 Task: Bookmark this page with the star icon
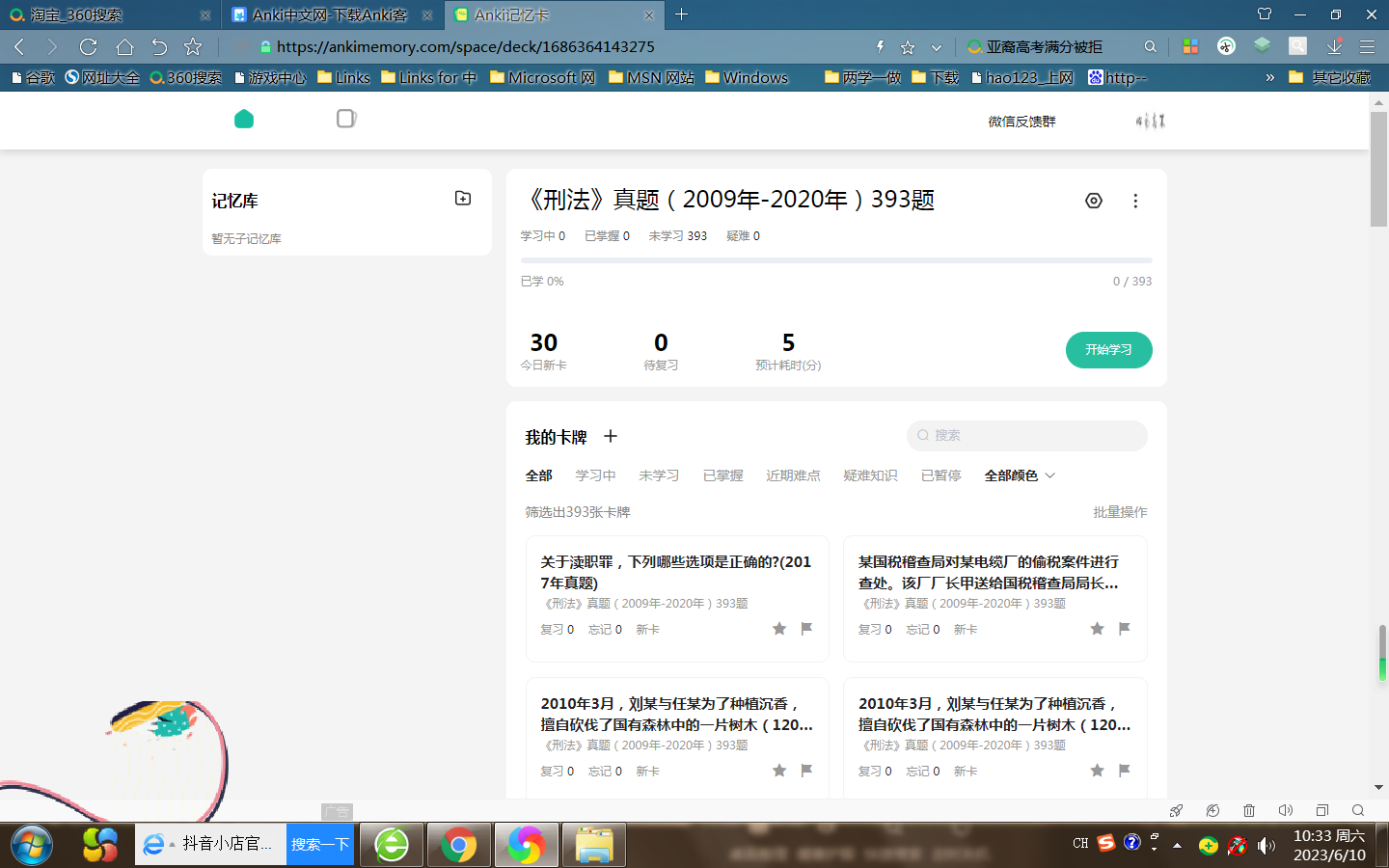point(908,46)
